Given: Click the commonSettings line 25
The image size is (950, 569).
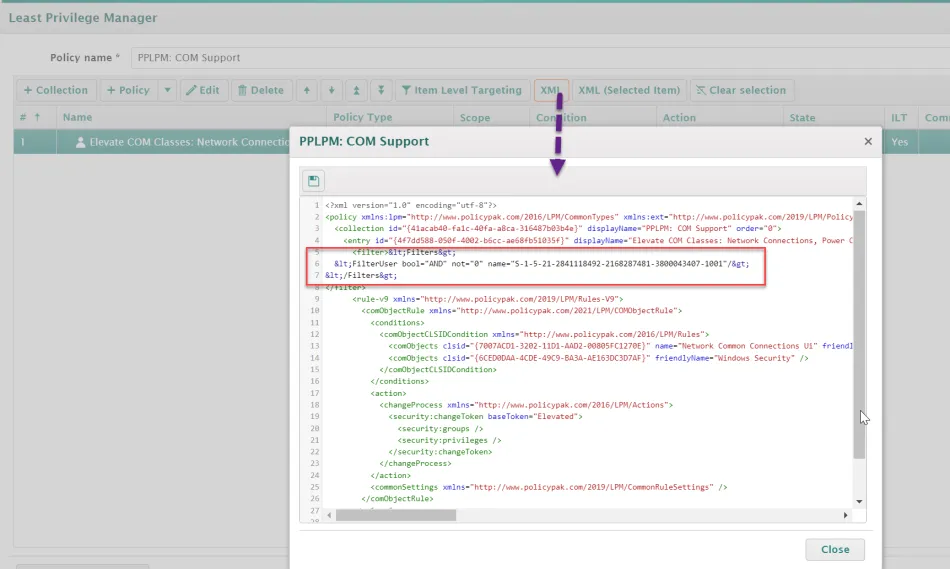Looking at the screenshot, I should pyautogui.click(x=549, y=487).
